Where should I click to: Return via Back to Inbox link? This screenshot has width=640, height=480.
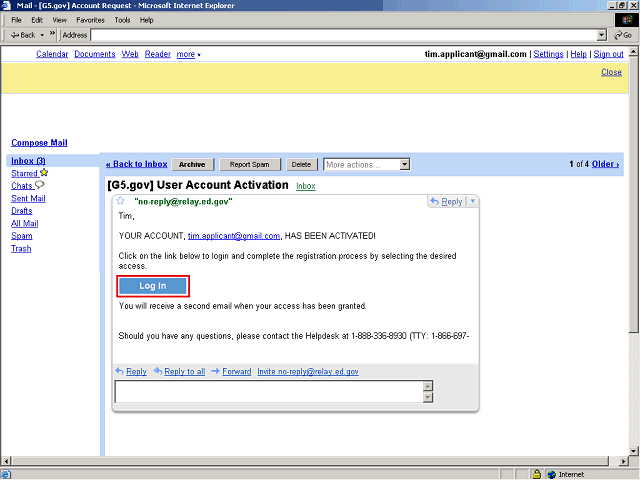137,164
